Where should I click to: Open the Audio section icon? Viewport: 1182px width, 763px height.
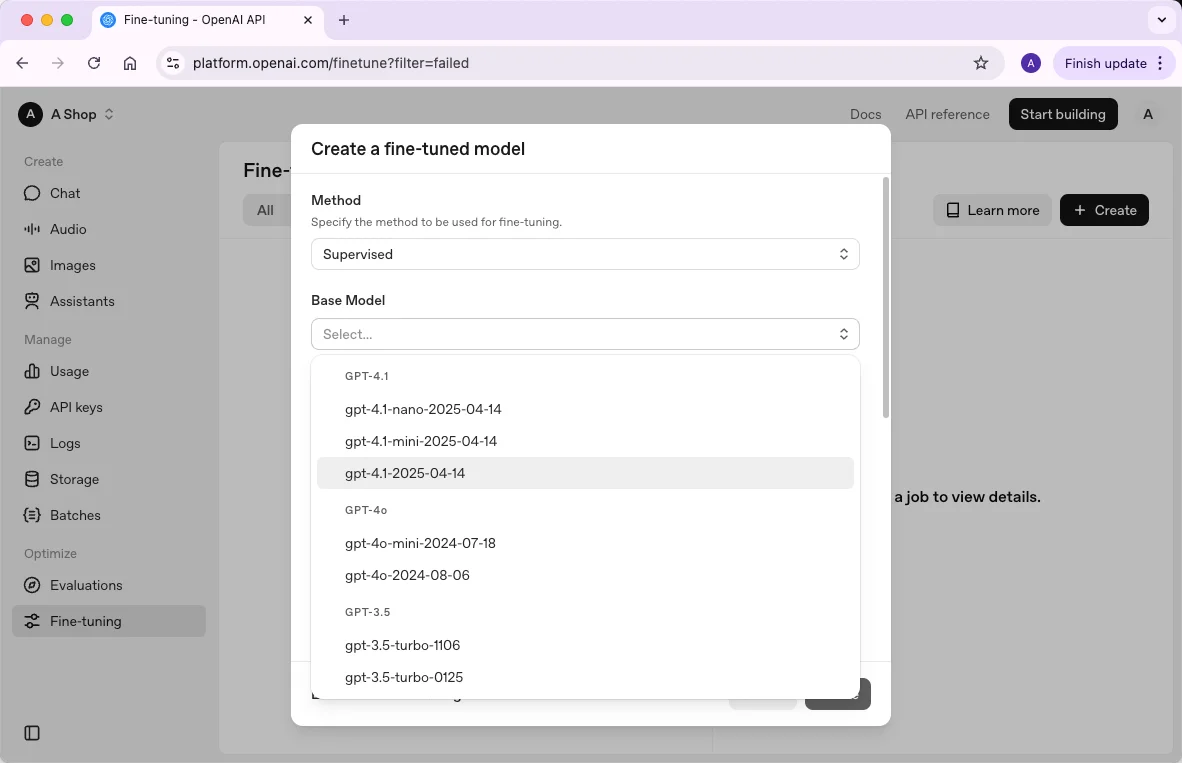pos(32,229)
